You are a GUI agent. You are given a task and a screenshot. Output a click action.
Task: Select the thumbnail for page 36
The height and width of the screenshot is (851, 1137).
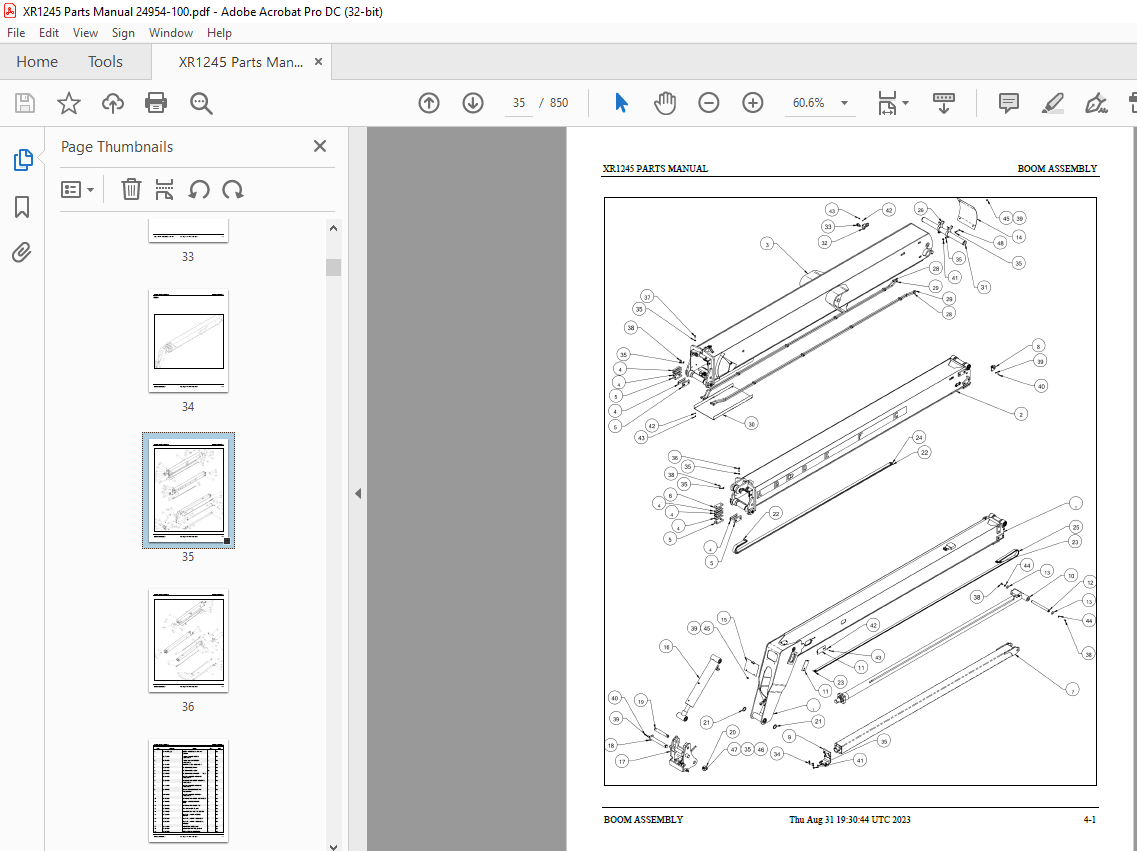tap(188, 640)
